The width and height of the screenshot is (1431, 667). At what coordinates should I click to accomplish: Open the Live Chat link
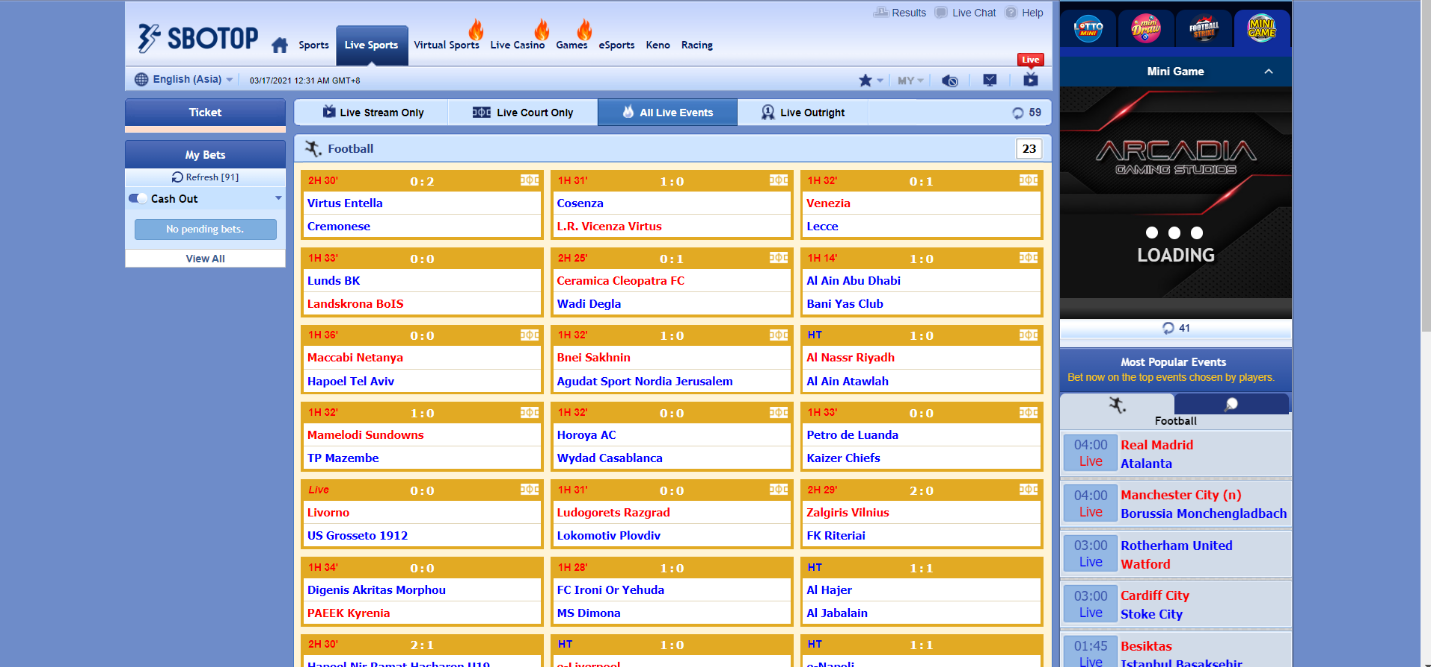966,13
